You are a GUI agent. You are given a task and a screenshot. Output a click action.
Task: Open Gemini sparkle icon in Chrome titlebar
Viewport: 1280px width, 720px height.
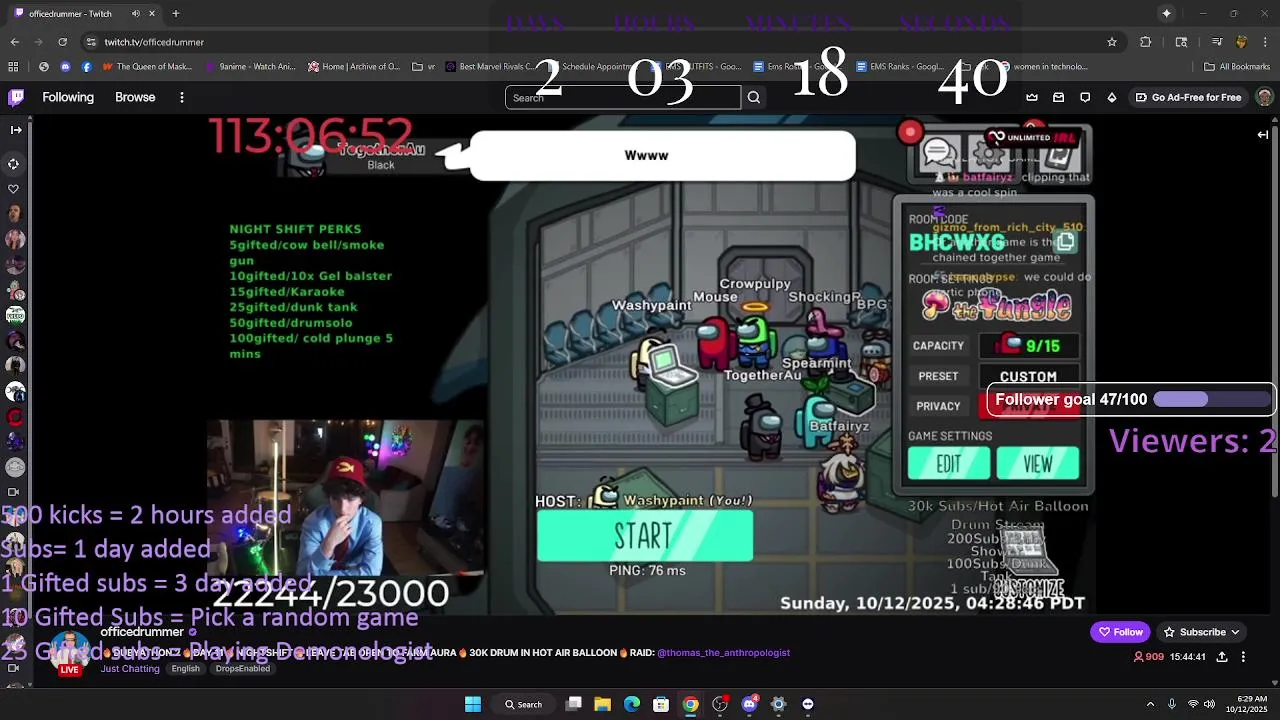(x=1166, y=13)
